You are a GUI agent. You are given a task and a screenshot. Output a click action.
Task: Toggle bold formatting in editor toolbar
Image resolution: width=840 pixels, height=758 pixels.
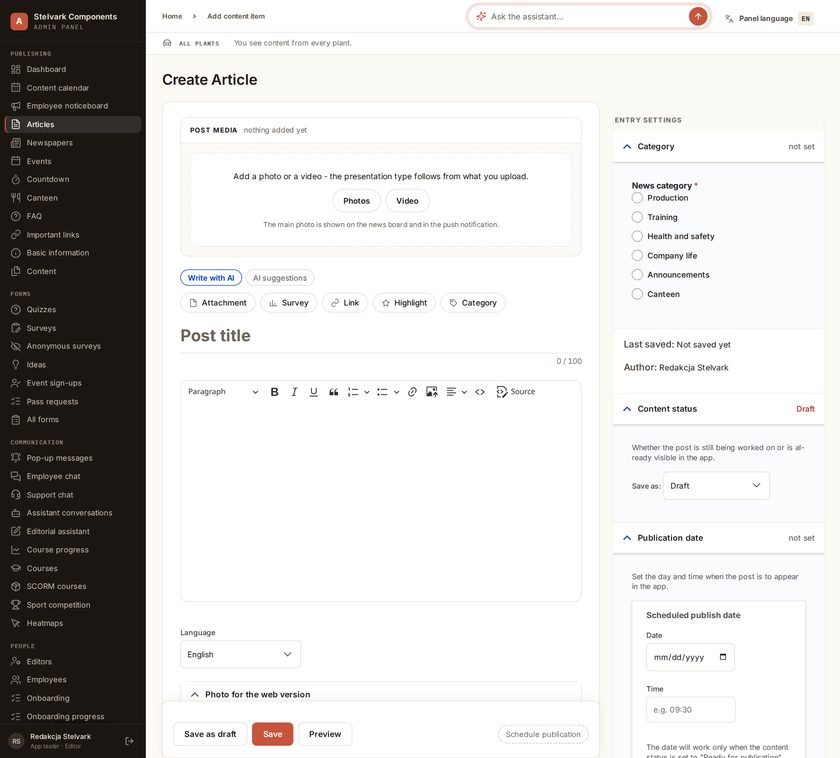[x=274, y=392]
